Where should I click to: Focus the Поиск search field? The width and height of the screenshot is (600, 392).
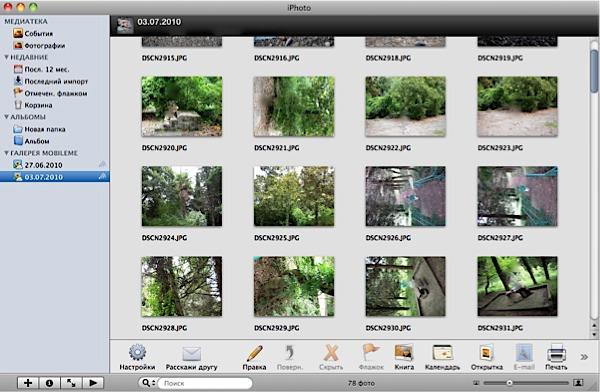[205, 383]
